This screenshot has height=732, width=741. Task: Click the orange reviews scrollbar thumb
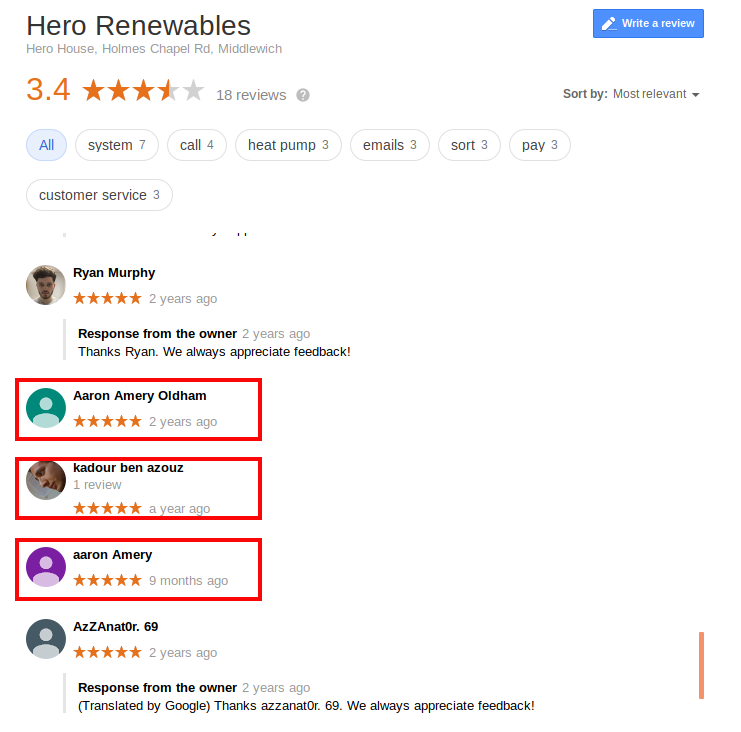tap(701, 665)
